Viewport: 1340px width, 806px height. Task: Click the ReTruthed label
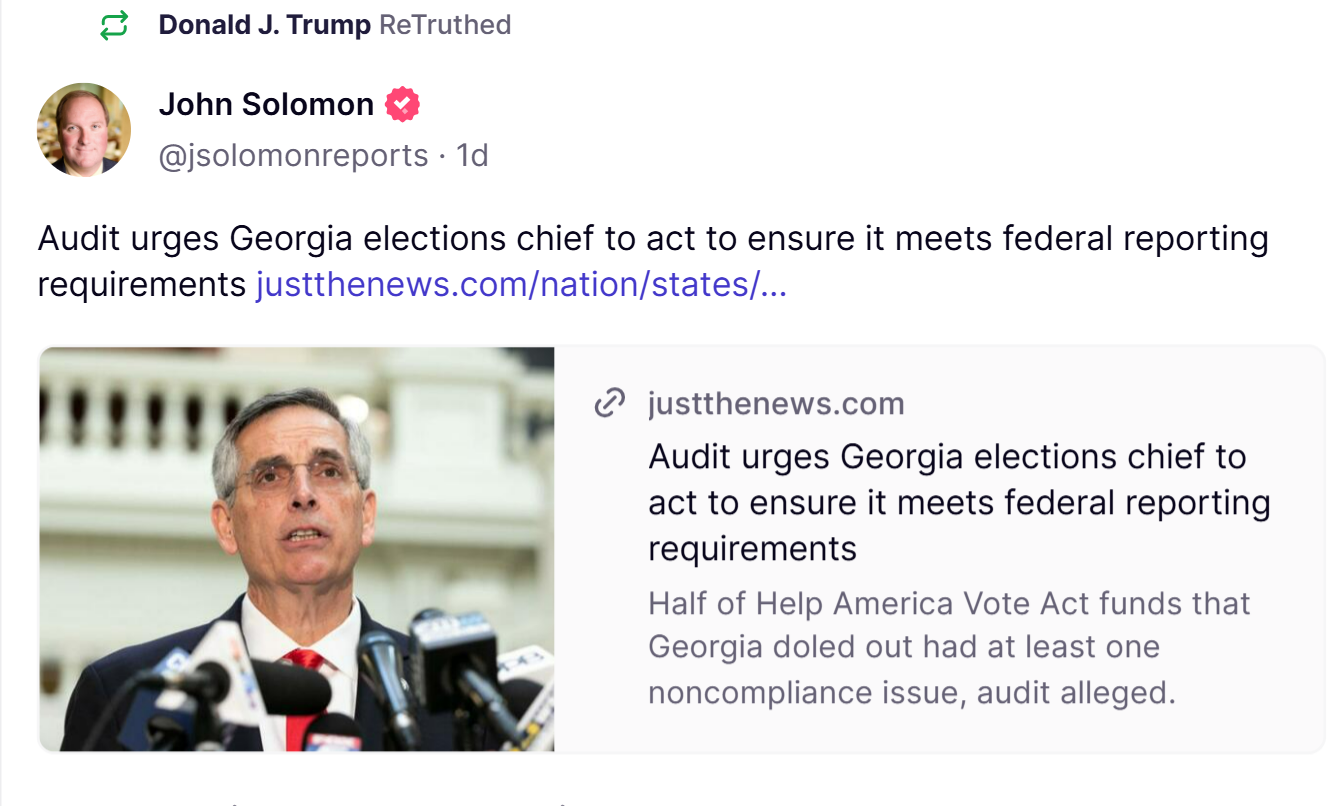pyautogui.click(x=445, y=25)
